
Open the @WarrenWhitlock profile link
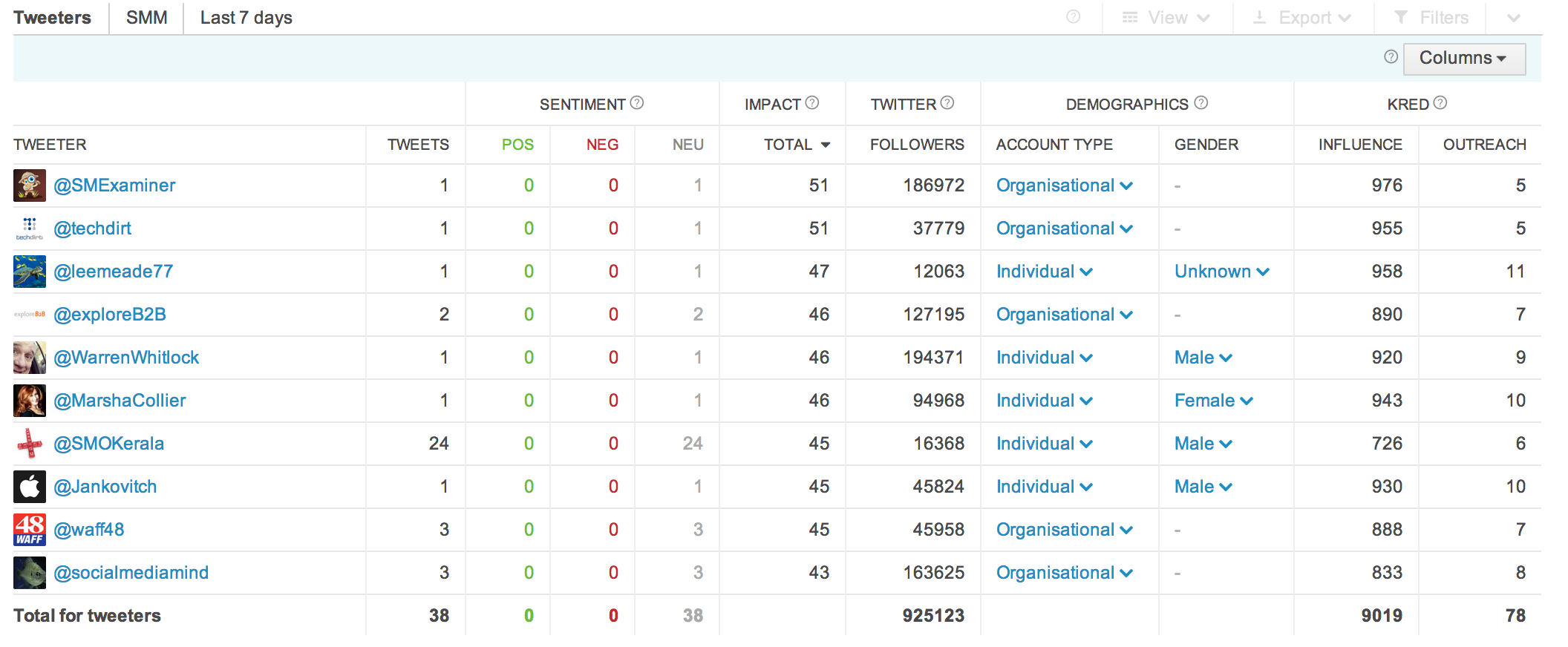(126, 358)
